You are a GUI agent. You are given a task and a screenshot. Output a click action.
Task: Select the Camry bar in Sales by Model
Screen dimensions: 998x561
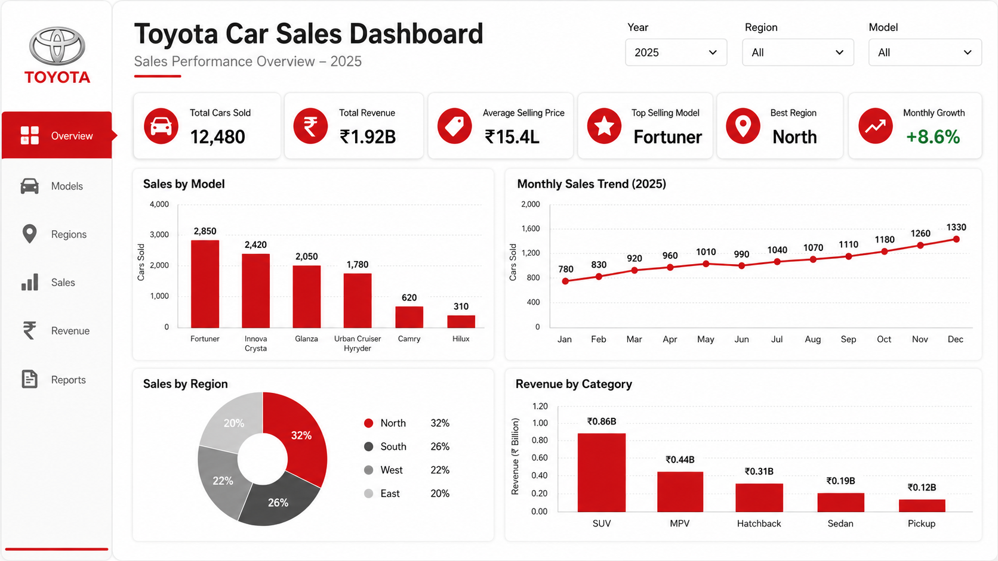click(x=409, y=317)
